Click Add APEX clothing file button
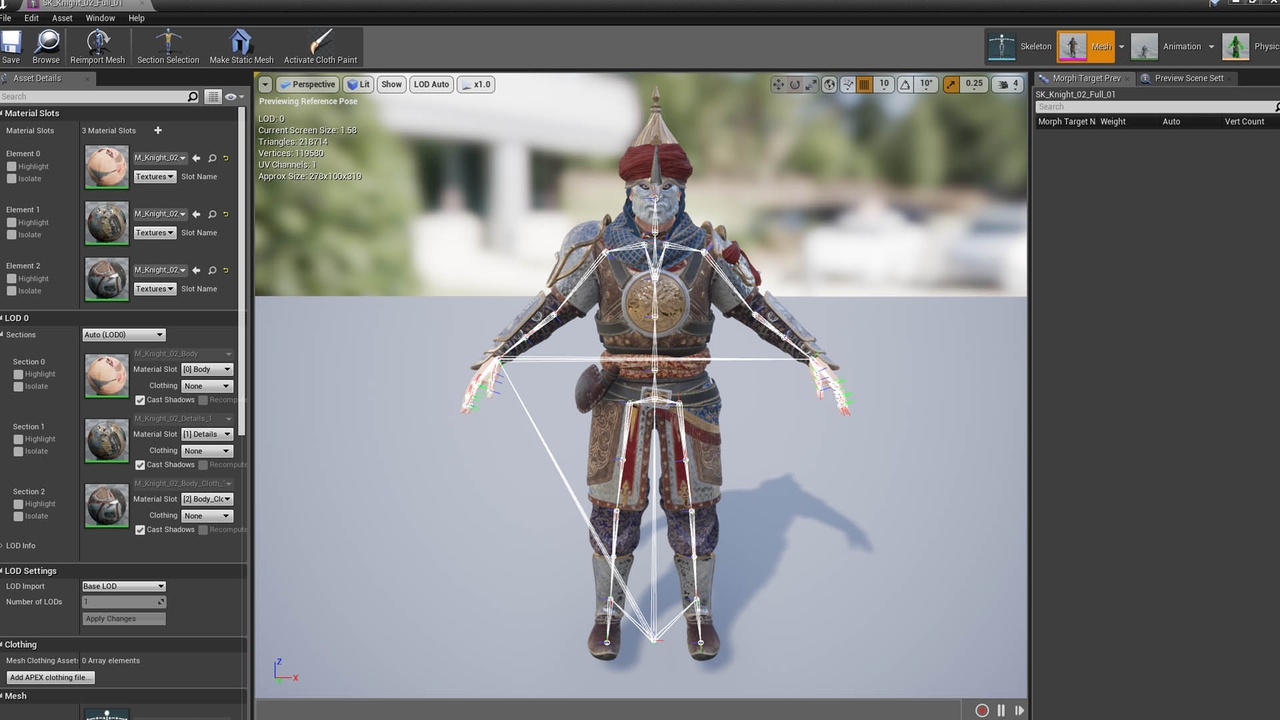This screenshot has height=720, width=1280. tap(50, 678)
